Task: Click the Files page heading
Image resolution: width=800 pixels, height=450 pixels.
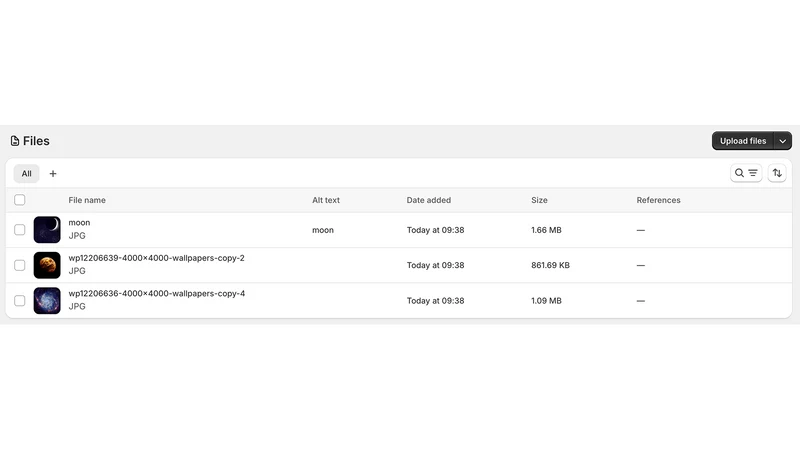Action: click(36, 141)
